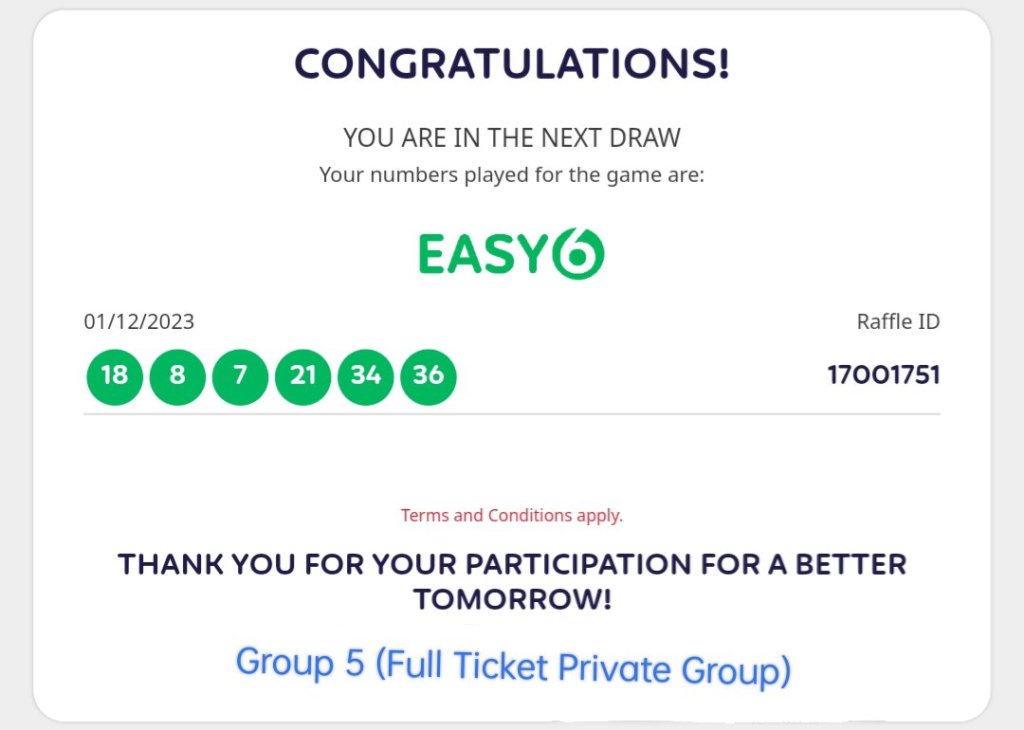Click the divider line below the numbers
1024x730 pixels.
tap(511, 414)
